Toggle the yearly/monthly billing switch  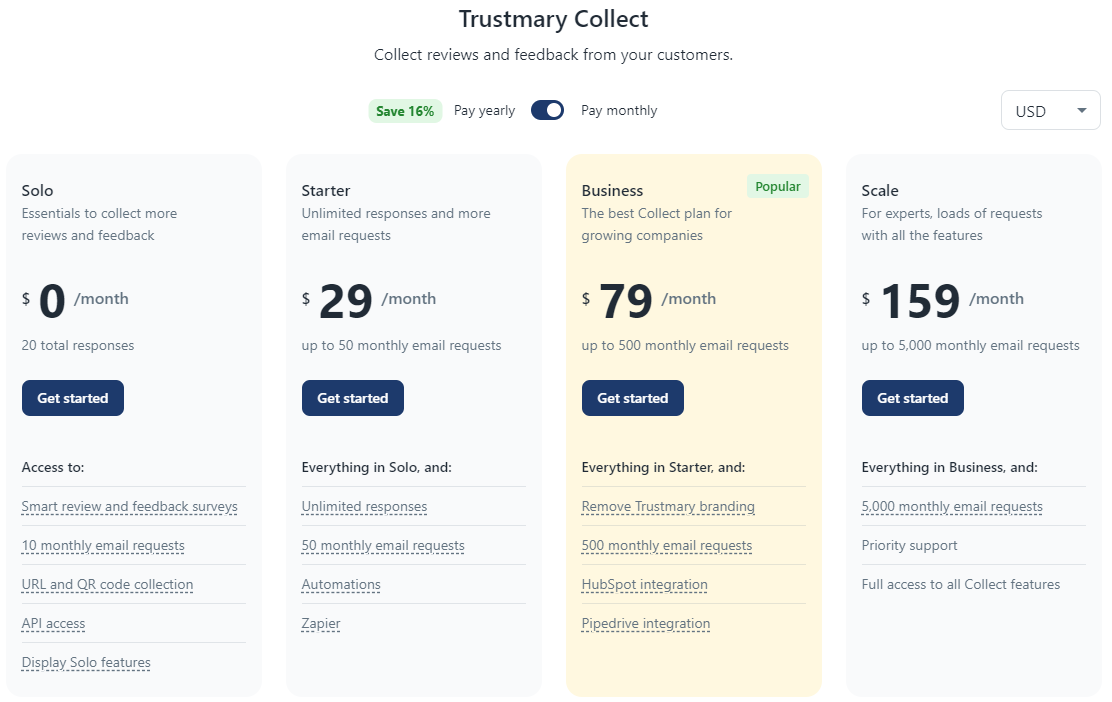[x=547, y=110]
